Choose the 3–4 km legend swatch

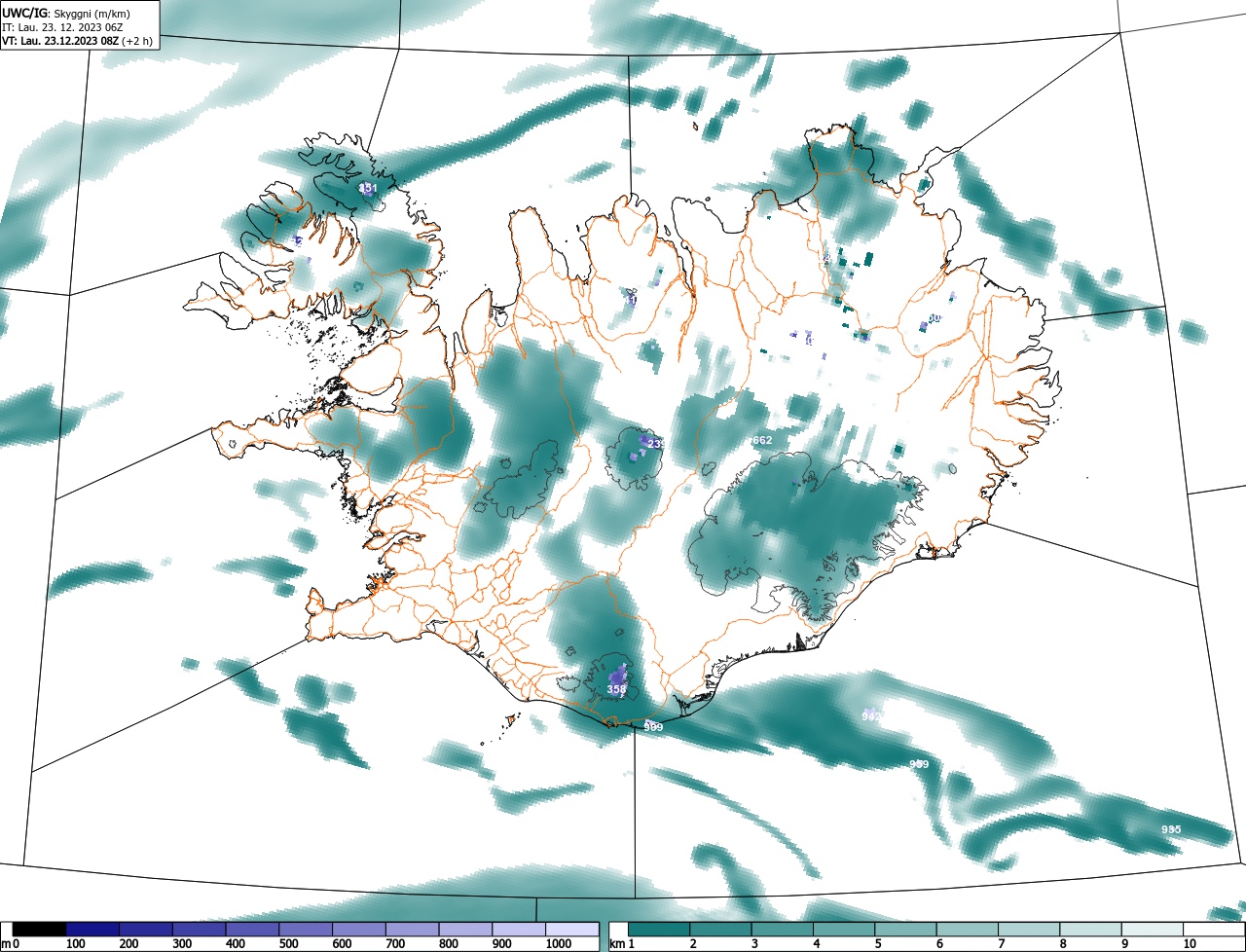click(783, 930)
